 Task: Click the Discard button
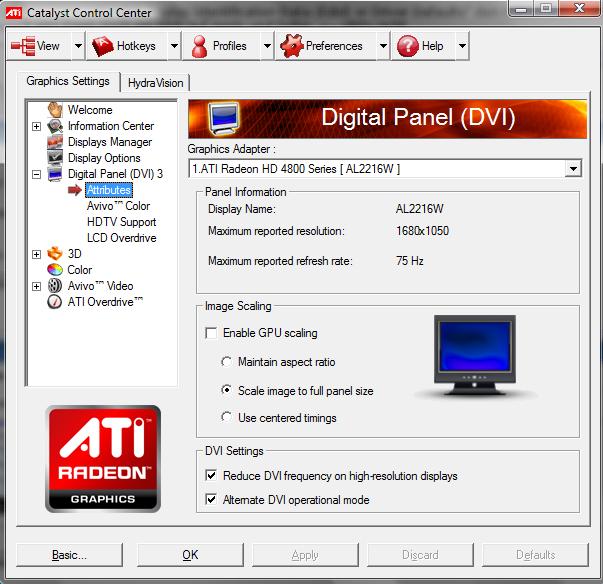click(x=420, y=554)
